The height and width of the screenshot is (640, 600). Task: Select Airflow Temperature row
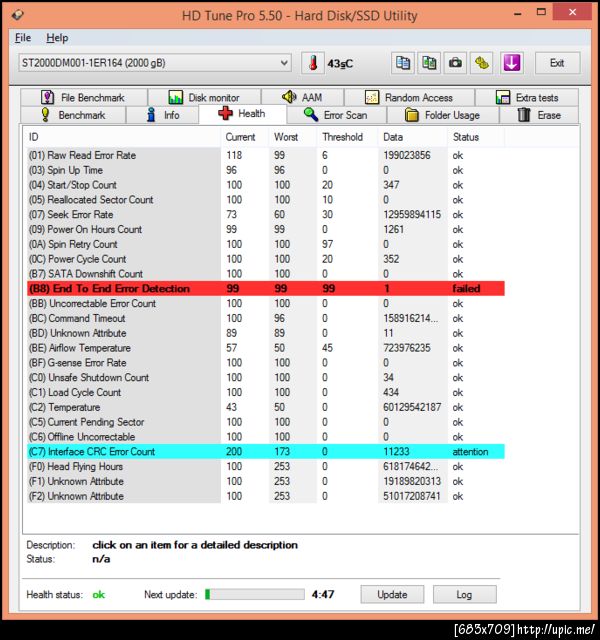click(x=266, y=348)
